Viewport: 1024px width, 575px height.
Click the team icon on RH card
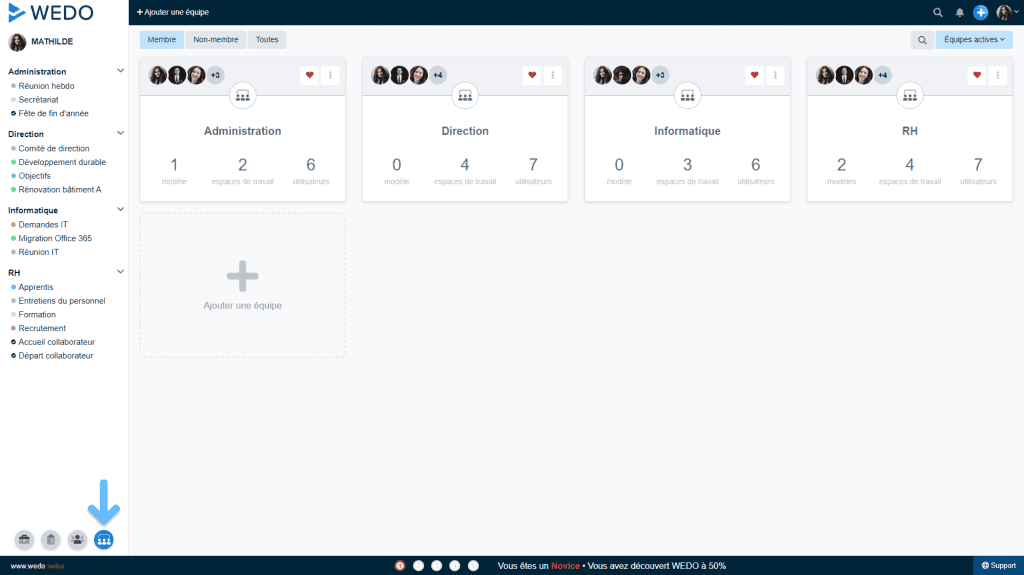[x=910, y=96]
